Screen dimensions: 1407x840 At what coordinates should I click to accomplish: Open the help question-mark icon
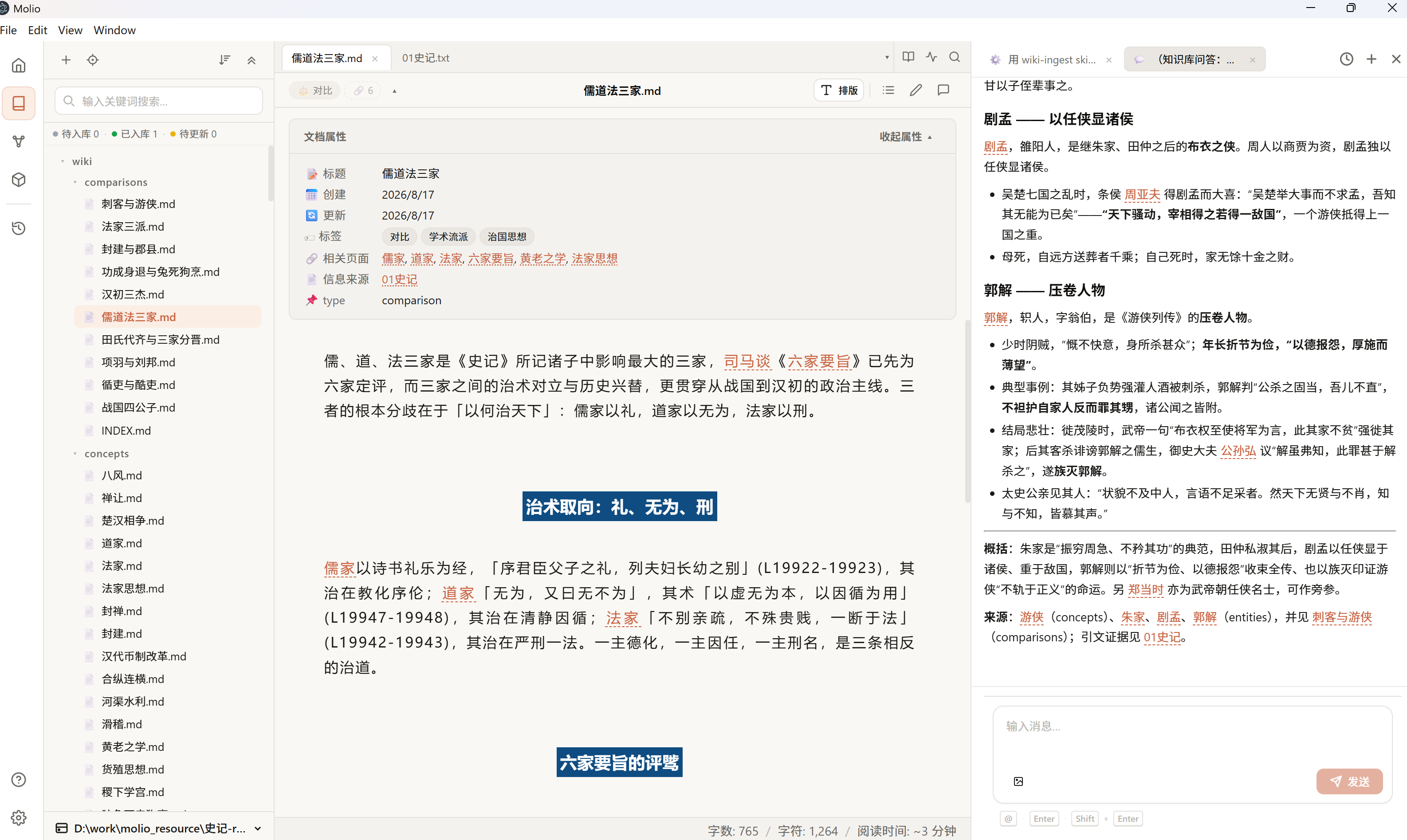pos(19,779)
